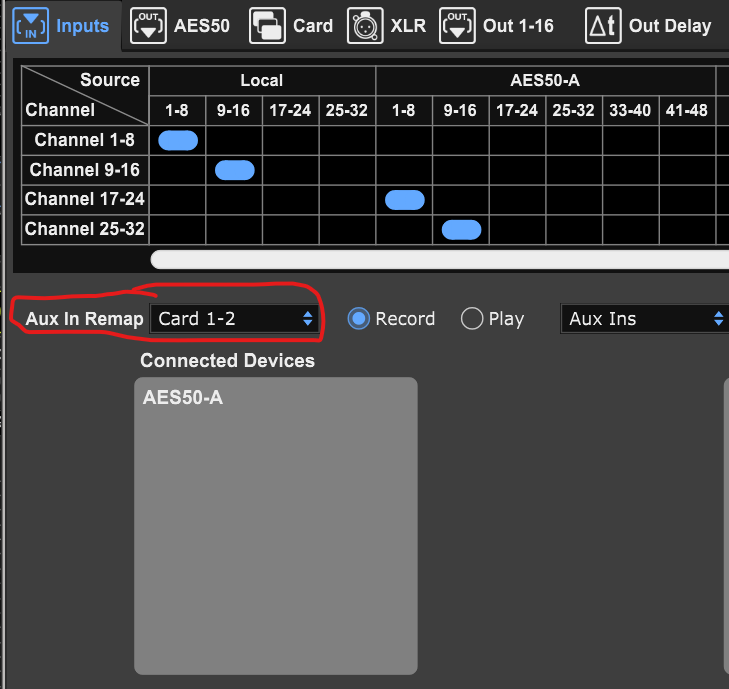The height and width of the screenshot is (689, 729).
Task: Select the Record radio button
Action: click(358, 319)
